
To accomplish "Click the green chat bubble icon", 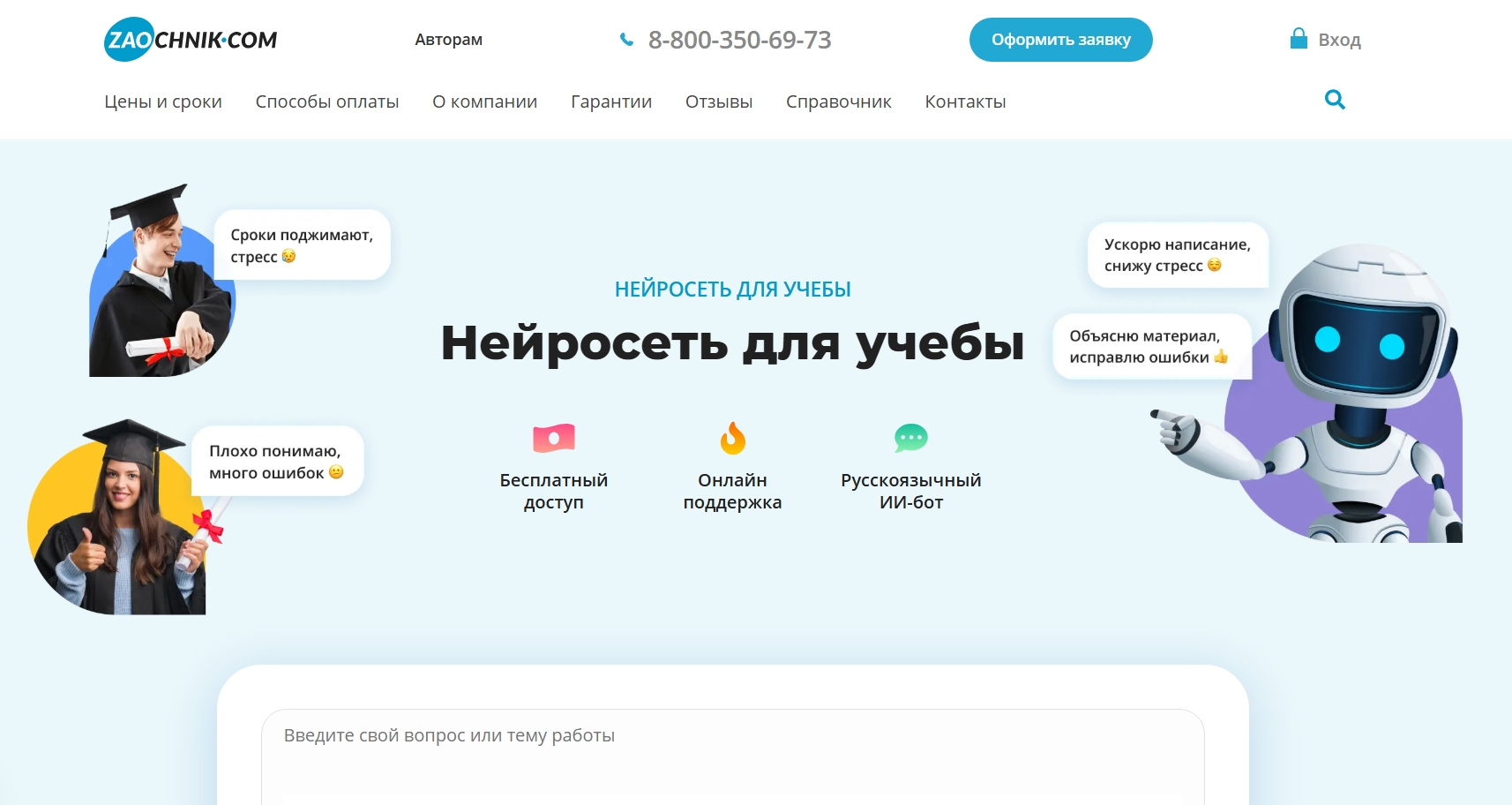I will (x=910, y=438).
